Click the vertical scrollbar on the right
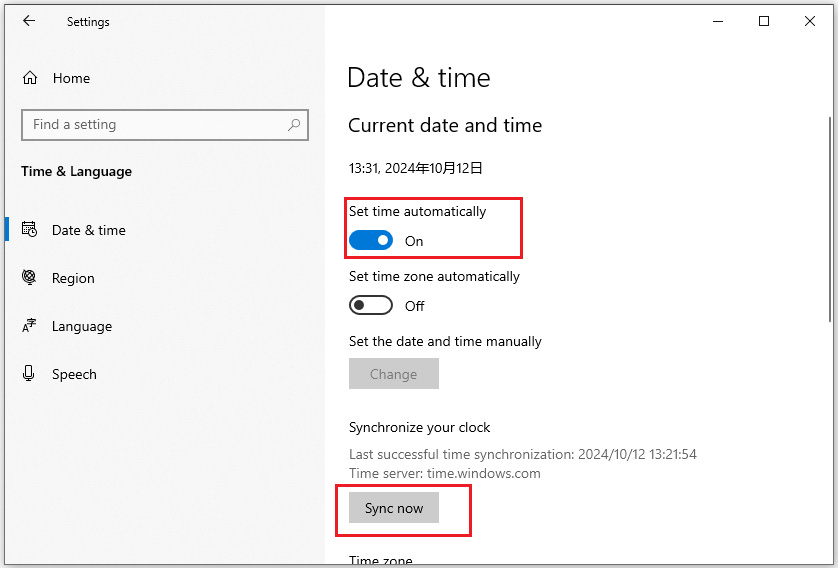The height and width of the screenshot is (568, 838). tap(830, 220)
